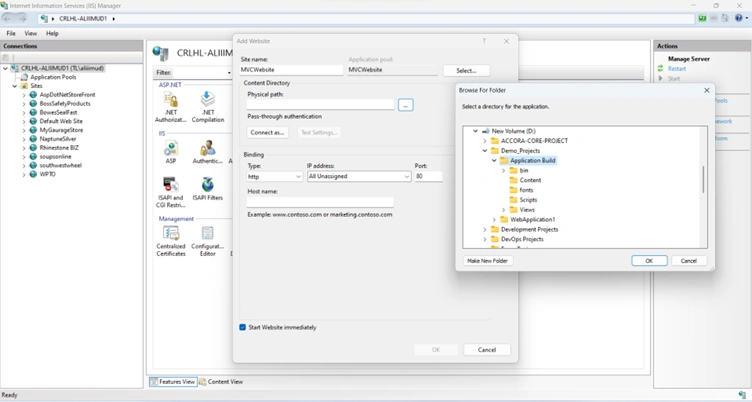The width and height of the screenshot is (752, 402).
Task: Open the .NET Compilation feature icon
Action: point(208,99)
